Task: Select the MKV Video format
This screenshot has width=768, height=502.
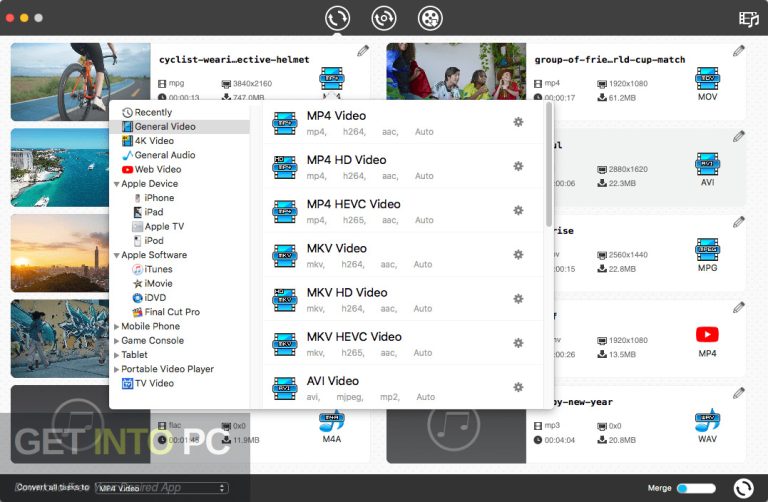Action: 403,255
